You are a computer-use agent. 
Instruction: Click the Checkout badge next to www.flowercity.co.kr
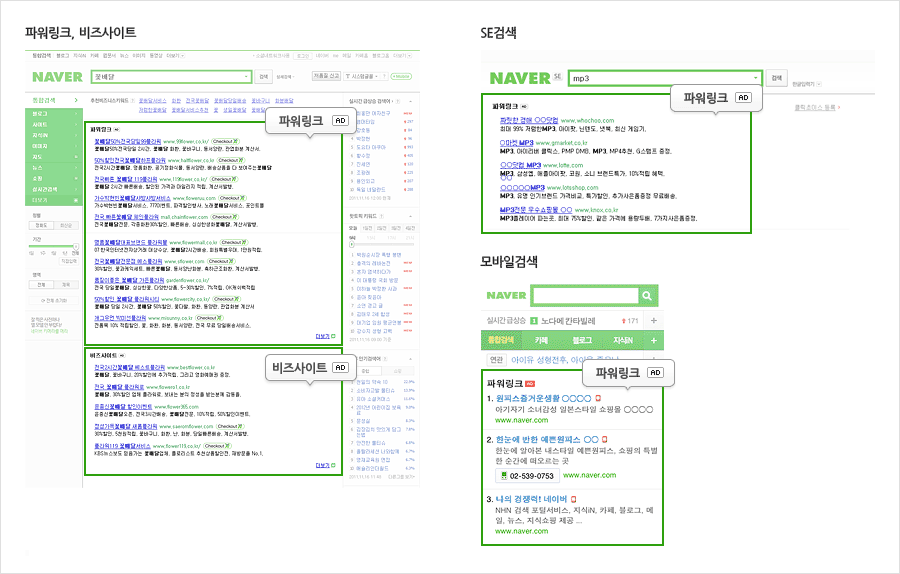tap(226, 299)
